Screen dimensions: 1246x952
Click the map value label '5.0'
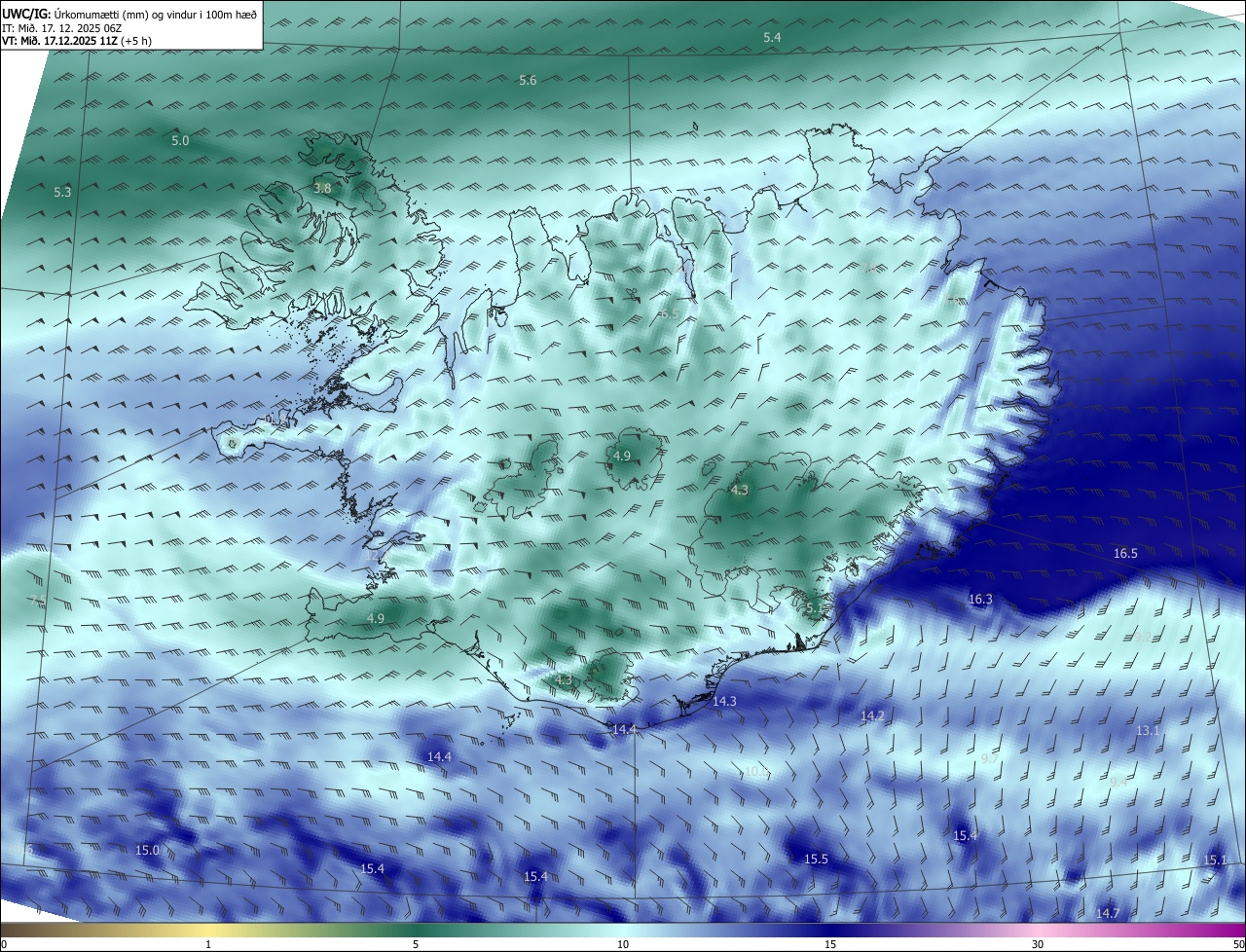pyautogui.click(x=180, y=141)
